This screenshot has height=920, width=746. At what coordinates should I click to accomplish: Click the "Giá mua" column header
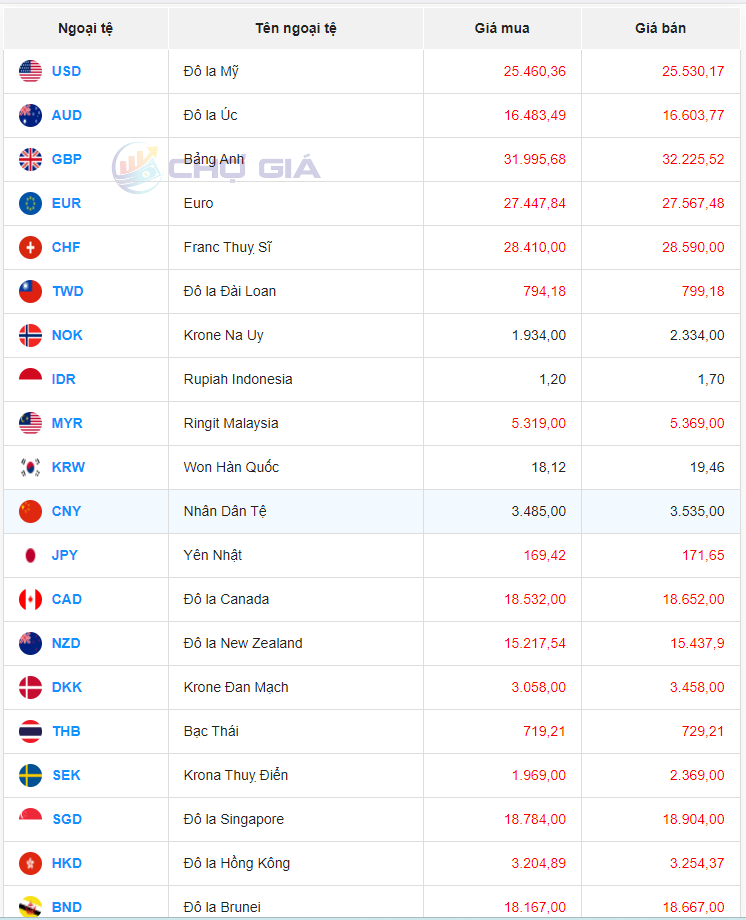pos(502,28)
